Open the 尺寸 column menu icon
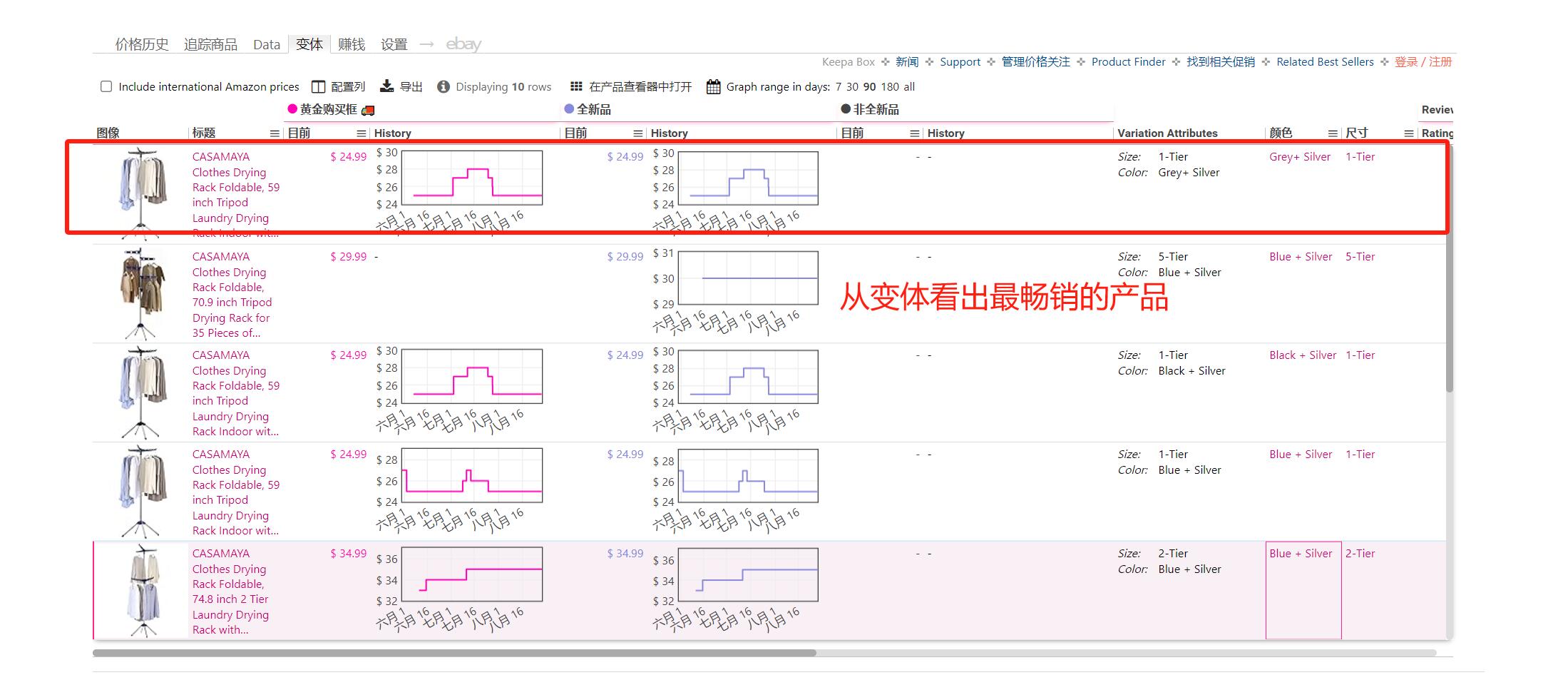Screen dimensions: 1568x680 [1408, 133]
